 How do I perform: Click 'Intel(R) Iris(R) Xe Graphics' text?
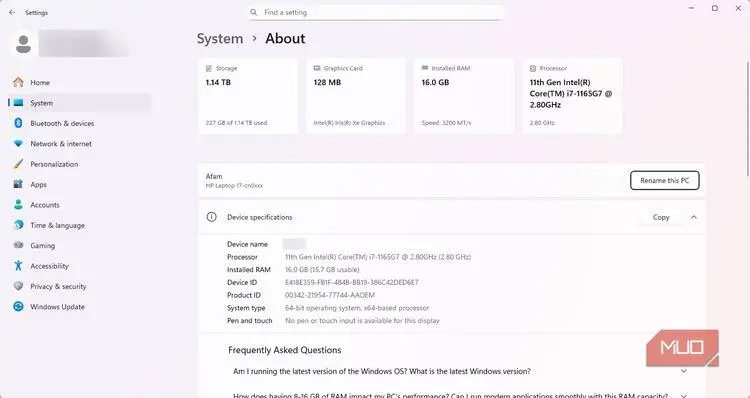click(x=349, y=123)
